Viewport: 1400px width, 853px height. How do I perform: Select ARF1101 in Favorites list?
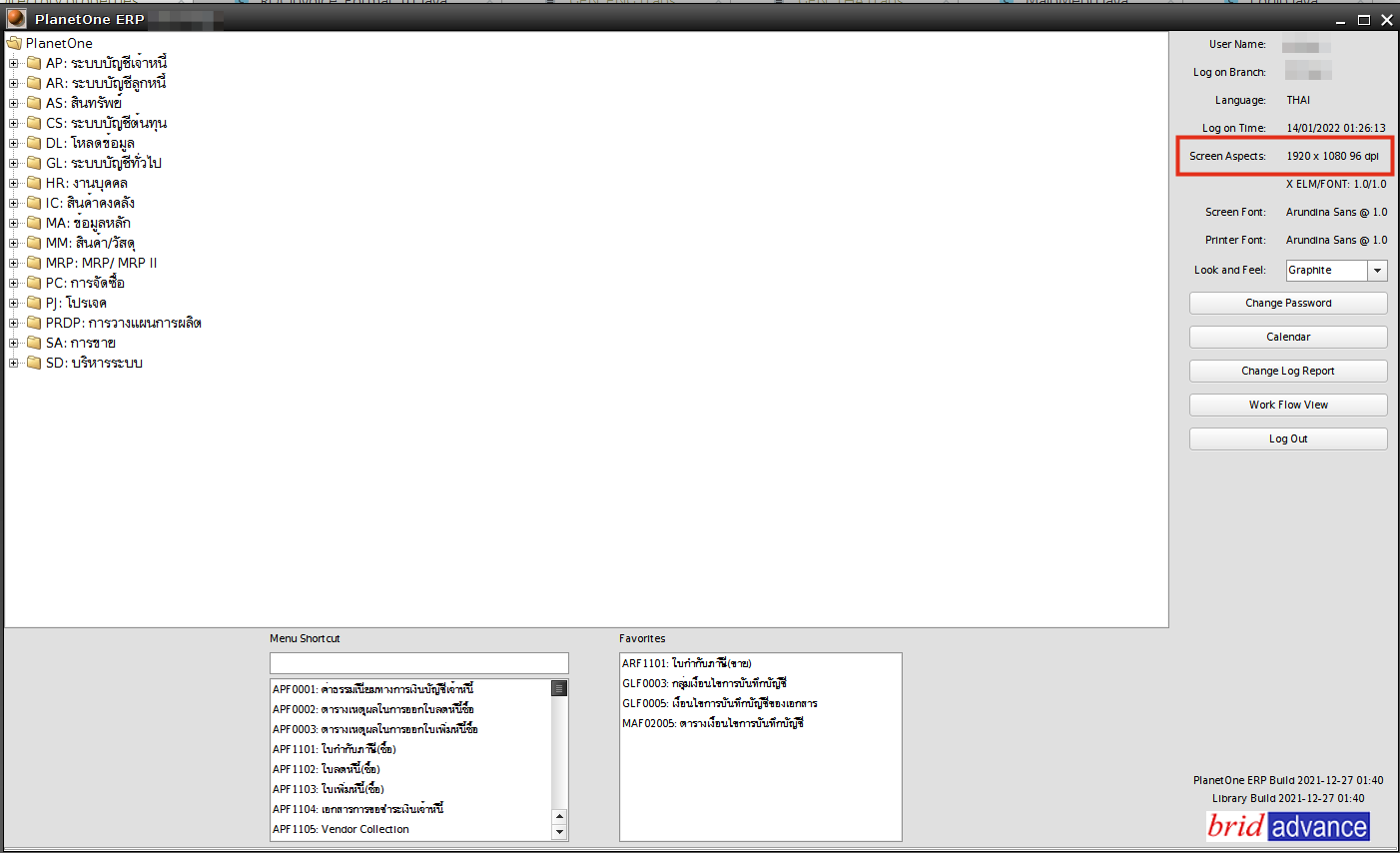pos(686,663)
